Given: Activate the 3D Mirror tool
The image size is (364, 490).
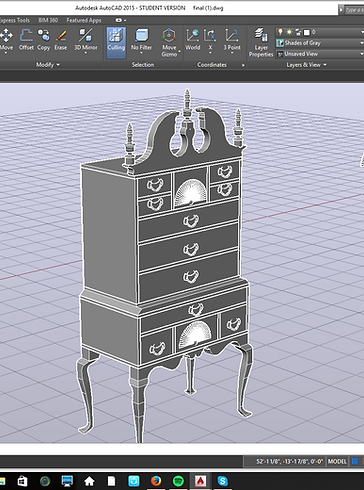Looking at the screenshot, I should 86,40.
